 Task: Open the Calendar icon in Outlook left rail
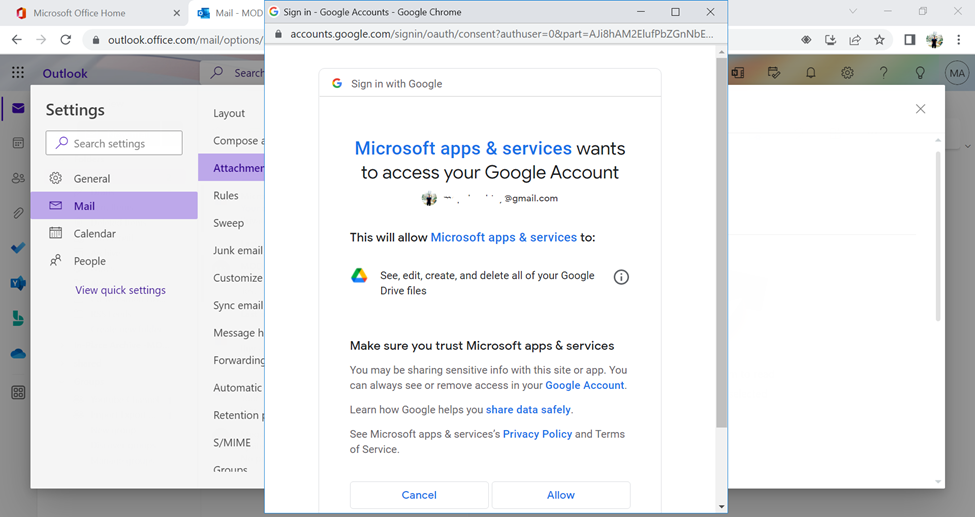[x=18, y=143]
